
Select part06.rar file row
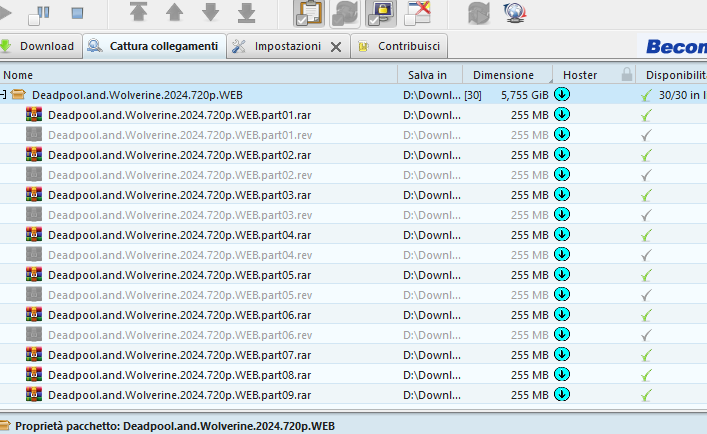354,315
